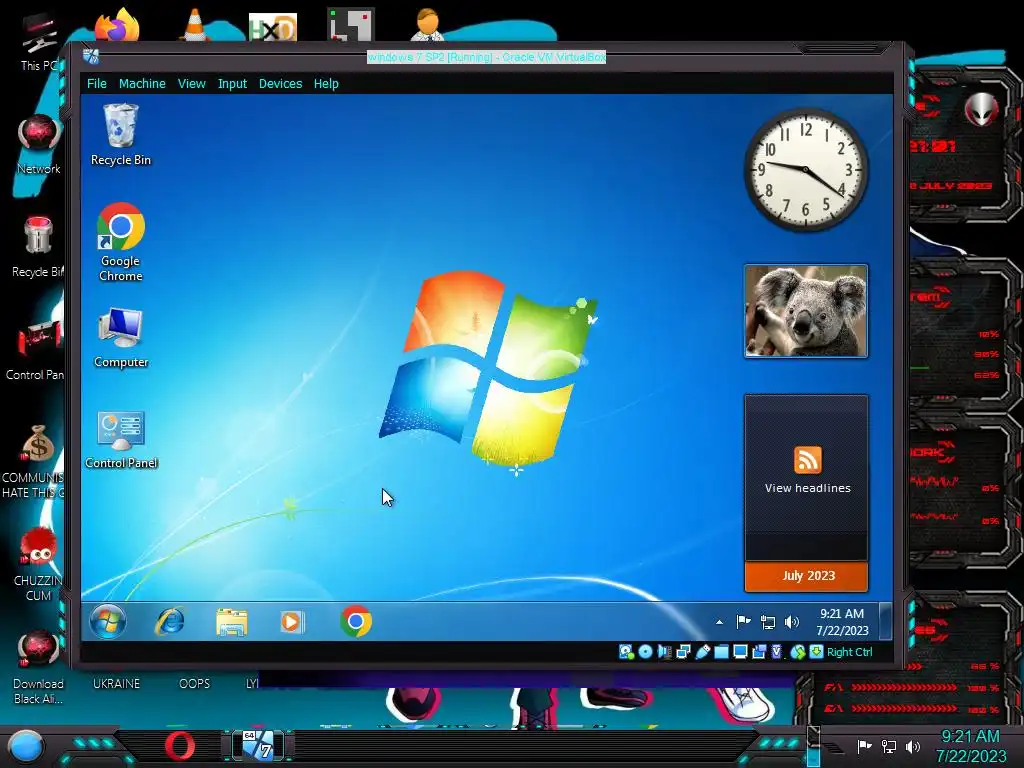Click VirtualBox USB devices indicator
1024x768 pixels.
tap(703, 652)
